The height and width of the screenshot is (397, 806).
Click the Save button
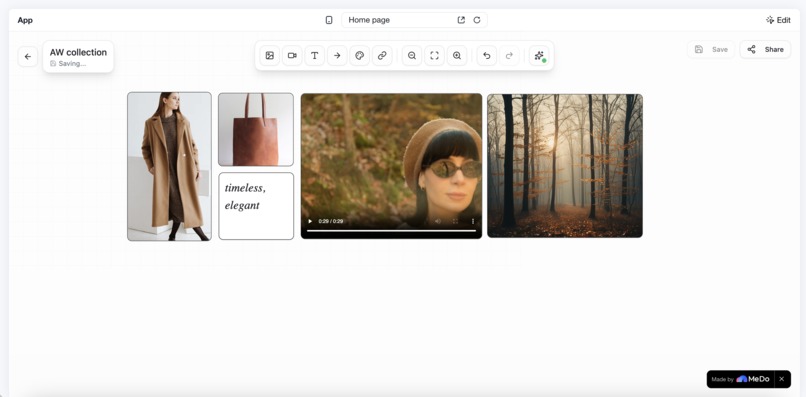coord(711,49)
